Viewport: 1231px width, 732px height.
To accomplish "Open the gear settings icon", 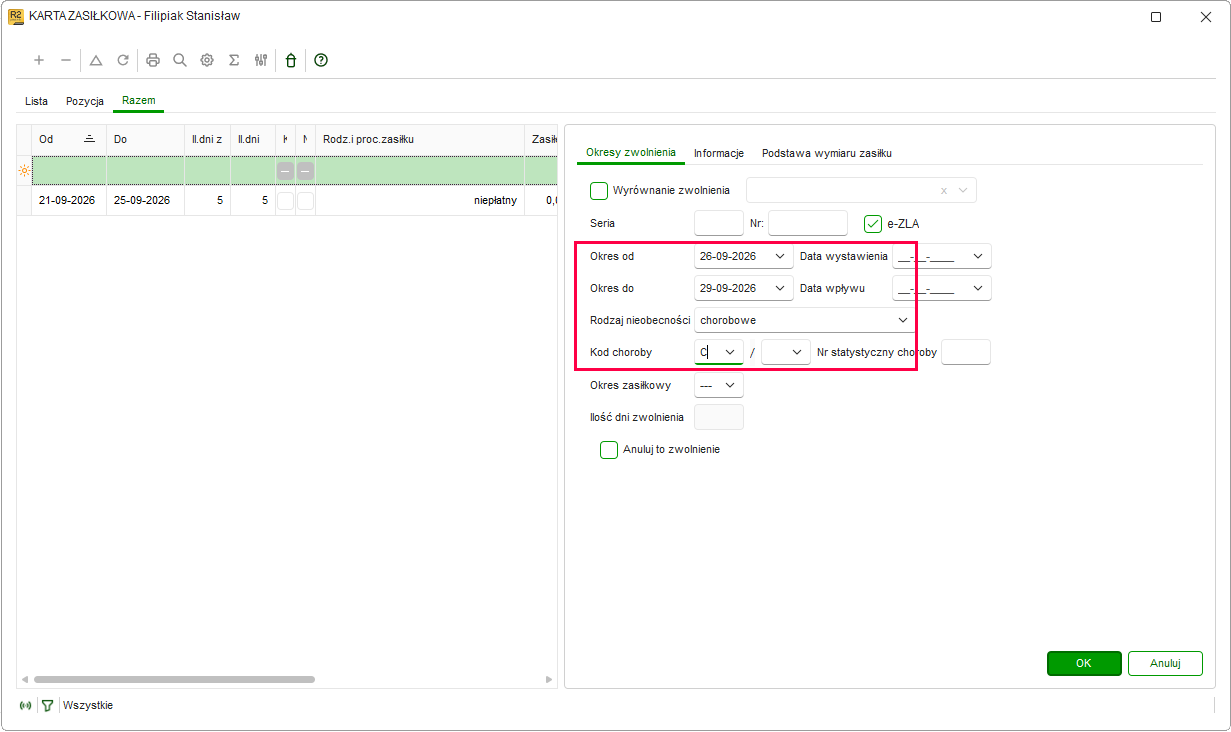I will (x=207, y=60).
